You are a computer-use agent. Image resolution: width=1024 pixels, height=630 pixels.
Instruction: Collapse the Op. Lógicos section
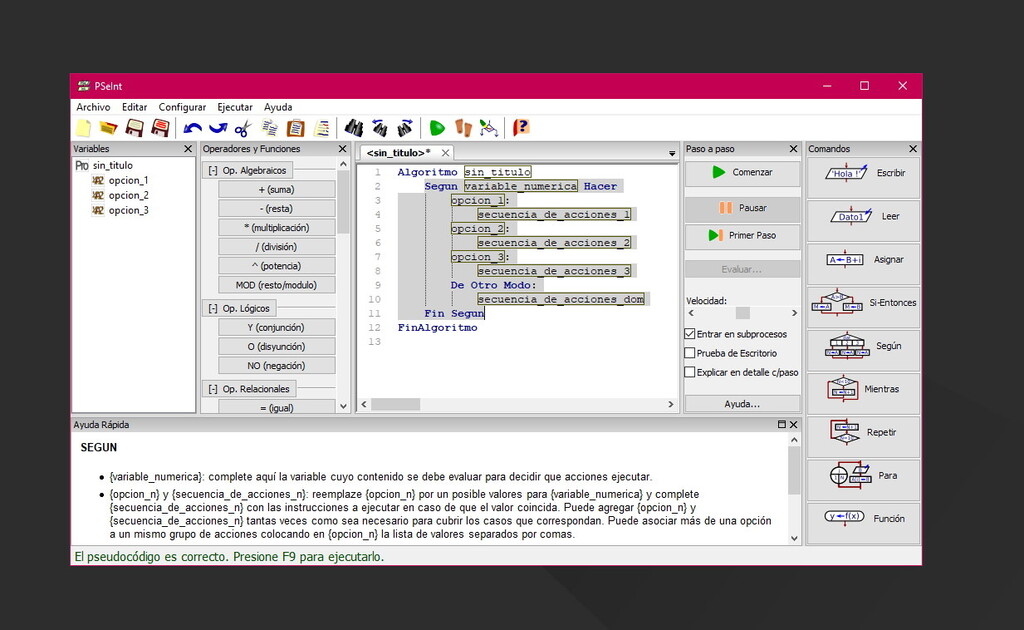212,308
